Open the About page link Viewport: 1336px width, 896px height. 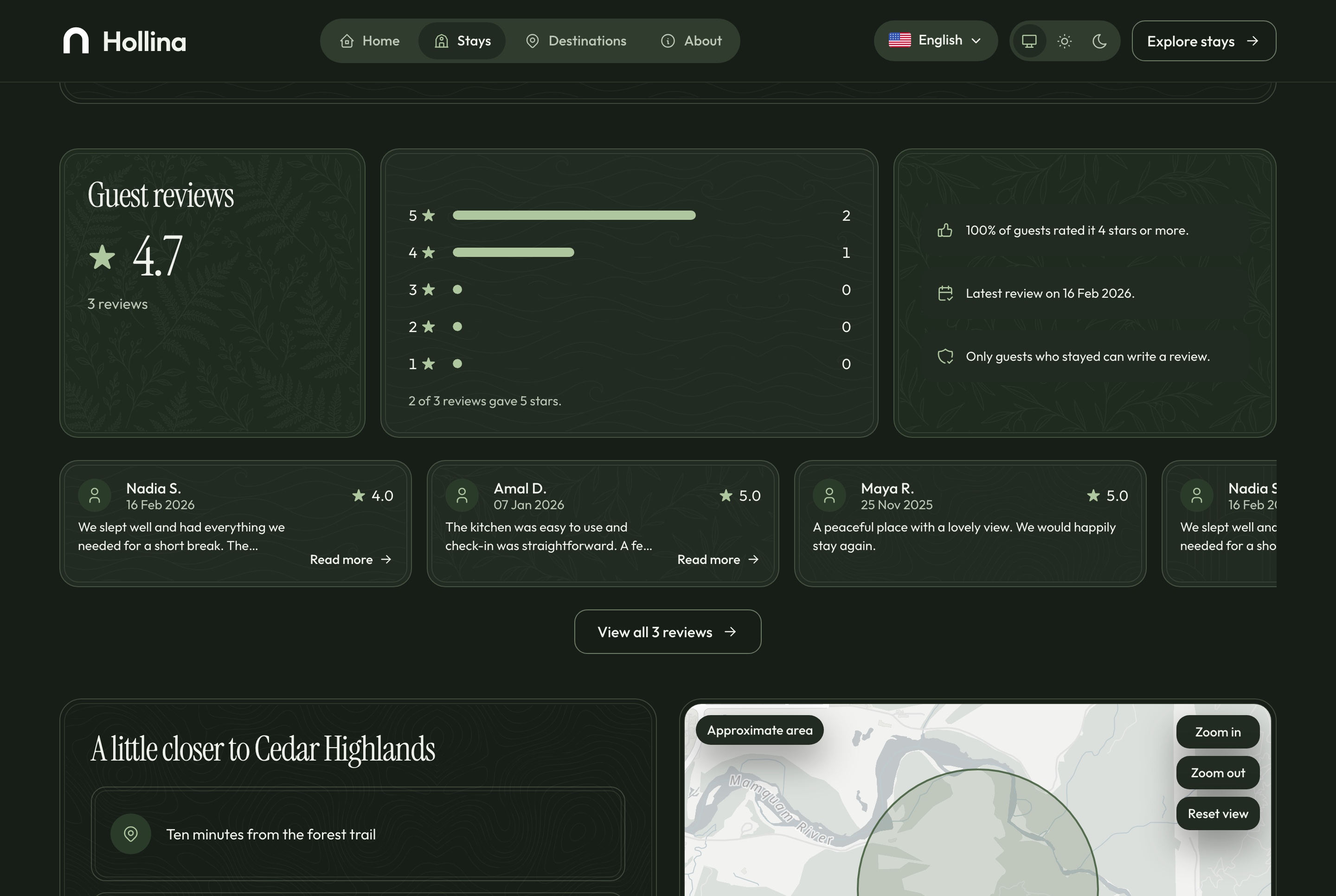pyautogui.click(x=691, y=41)
